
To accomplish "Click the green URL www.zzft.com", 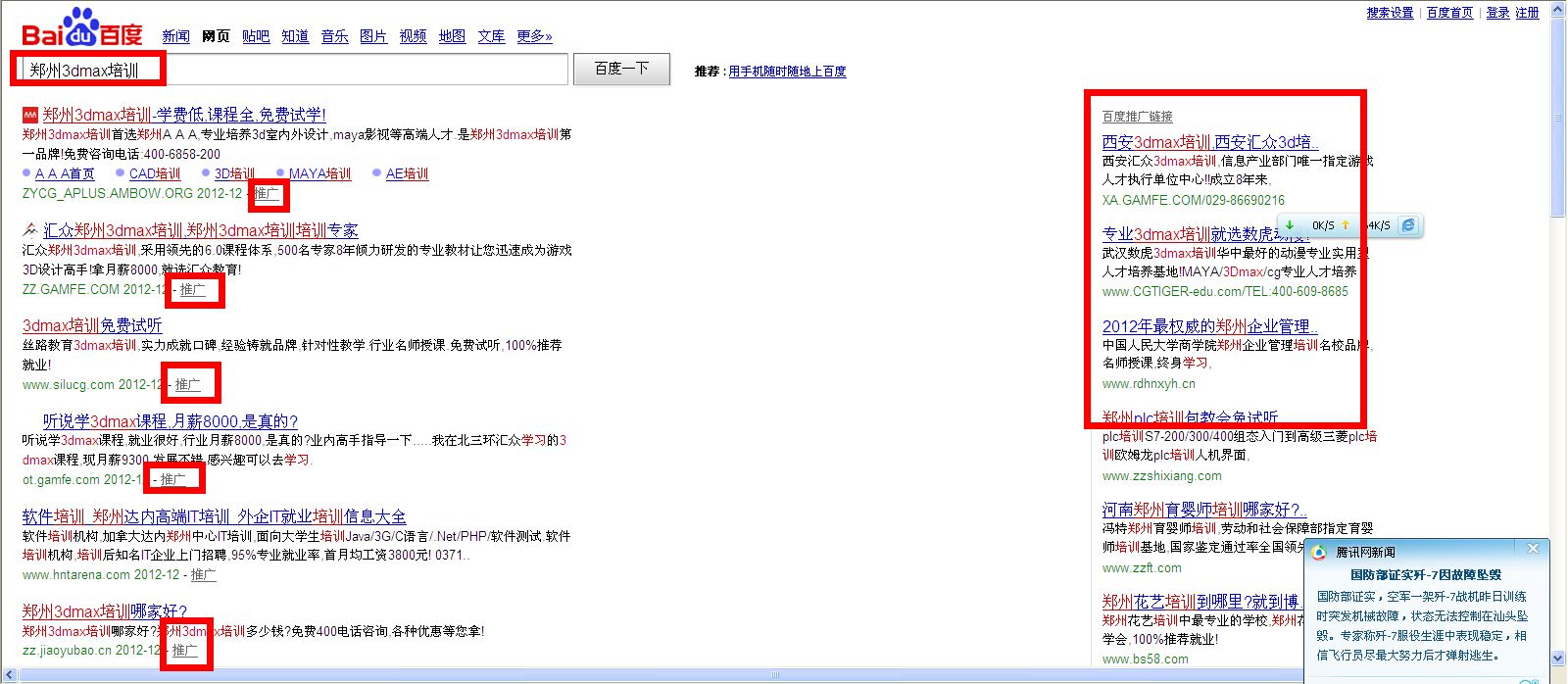I will [x=1142, y=568].
